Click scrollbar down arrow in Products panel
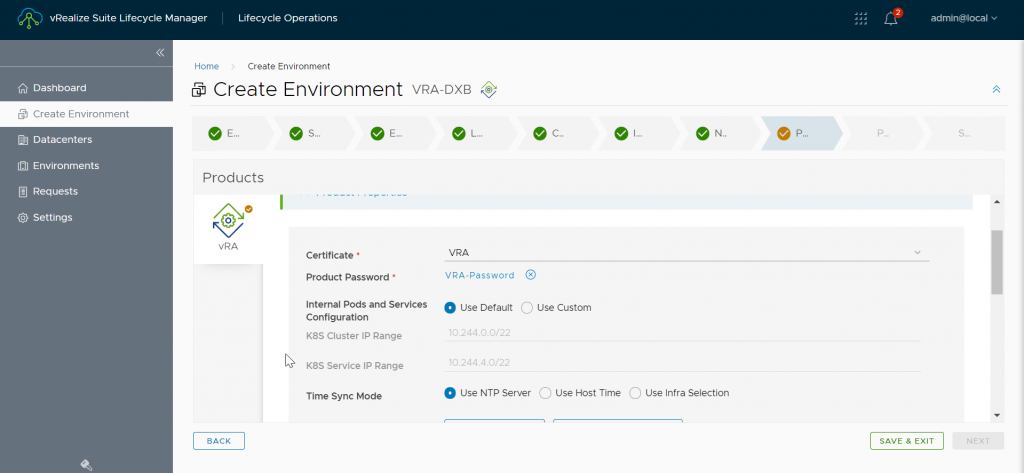This screenshot has height=473, width=1024. click(997, 415)
